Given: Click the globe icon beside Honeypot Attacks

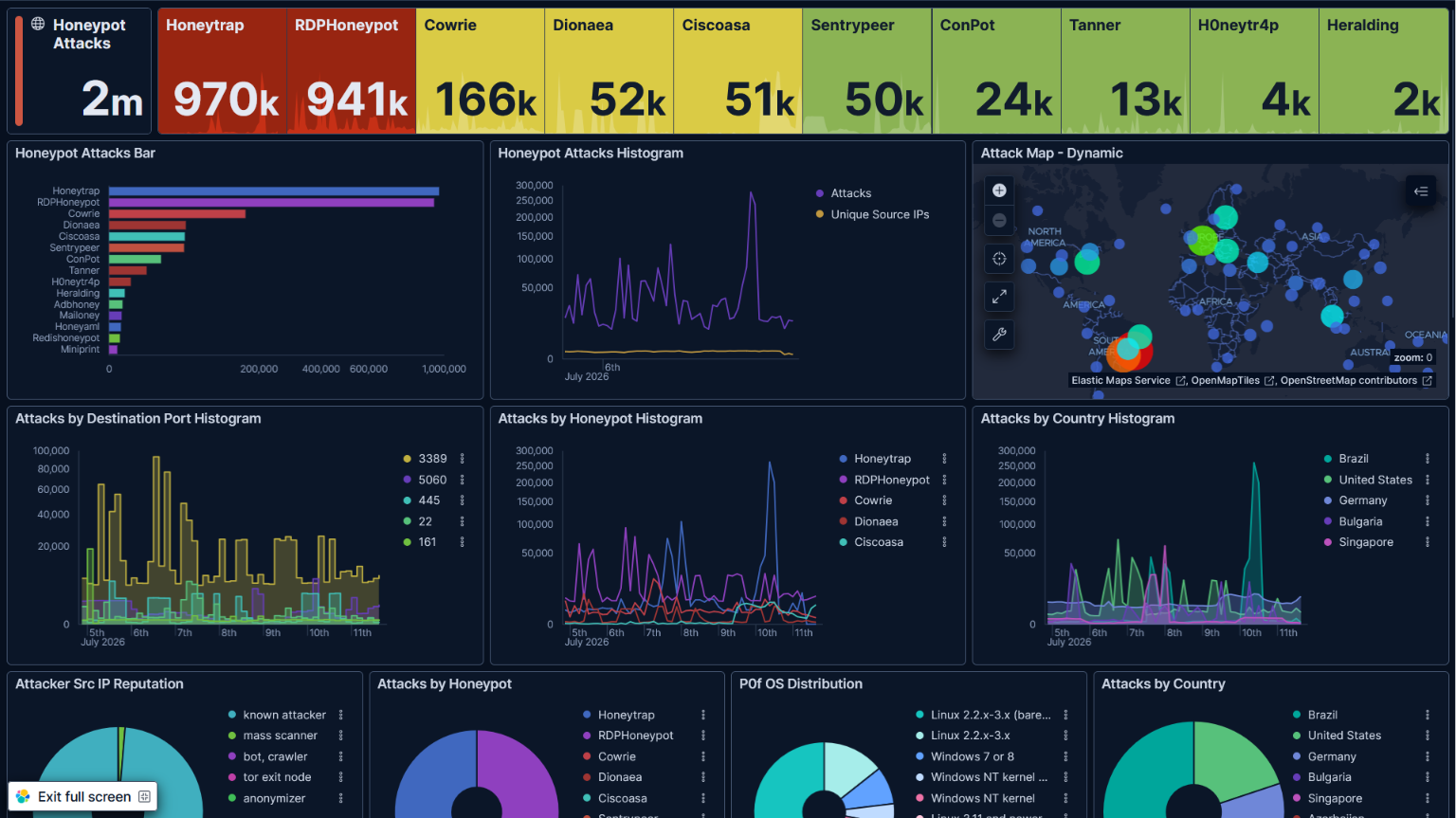Looking at the screenshot, I should (38, 24).
